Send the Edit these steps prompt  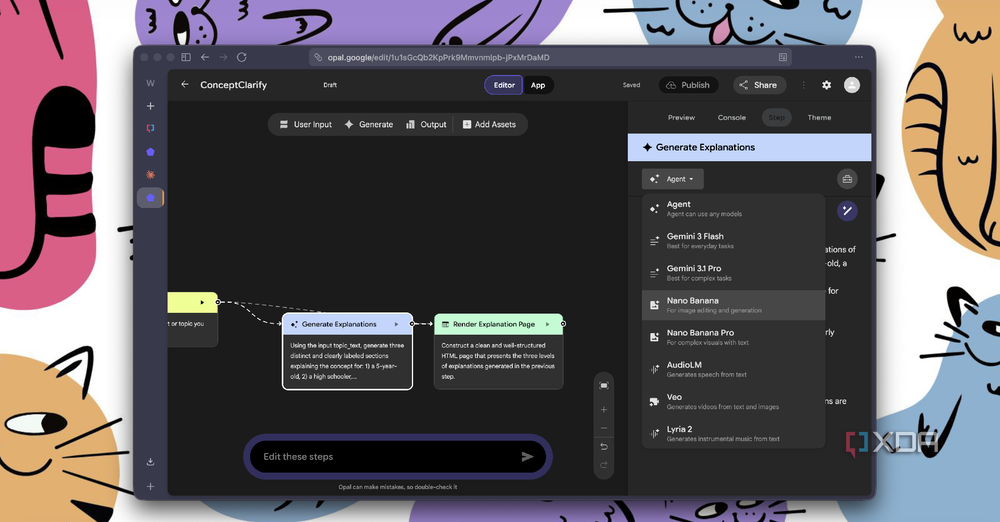click(x=527, y=456)
